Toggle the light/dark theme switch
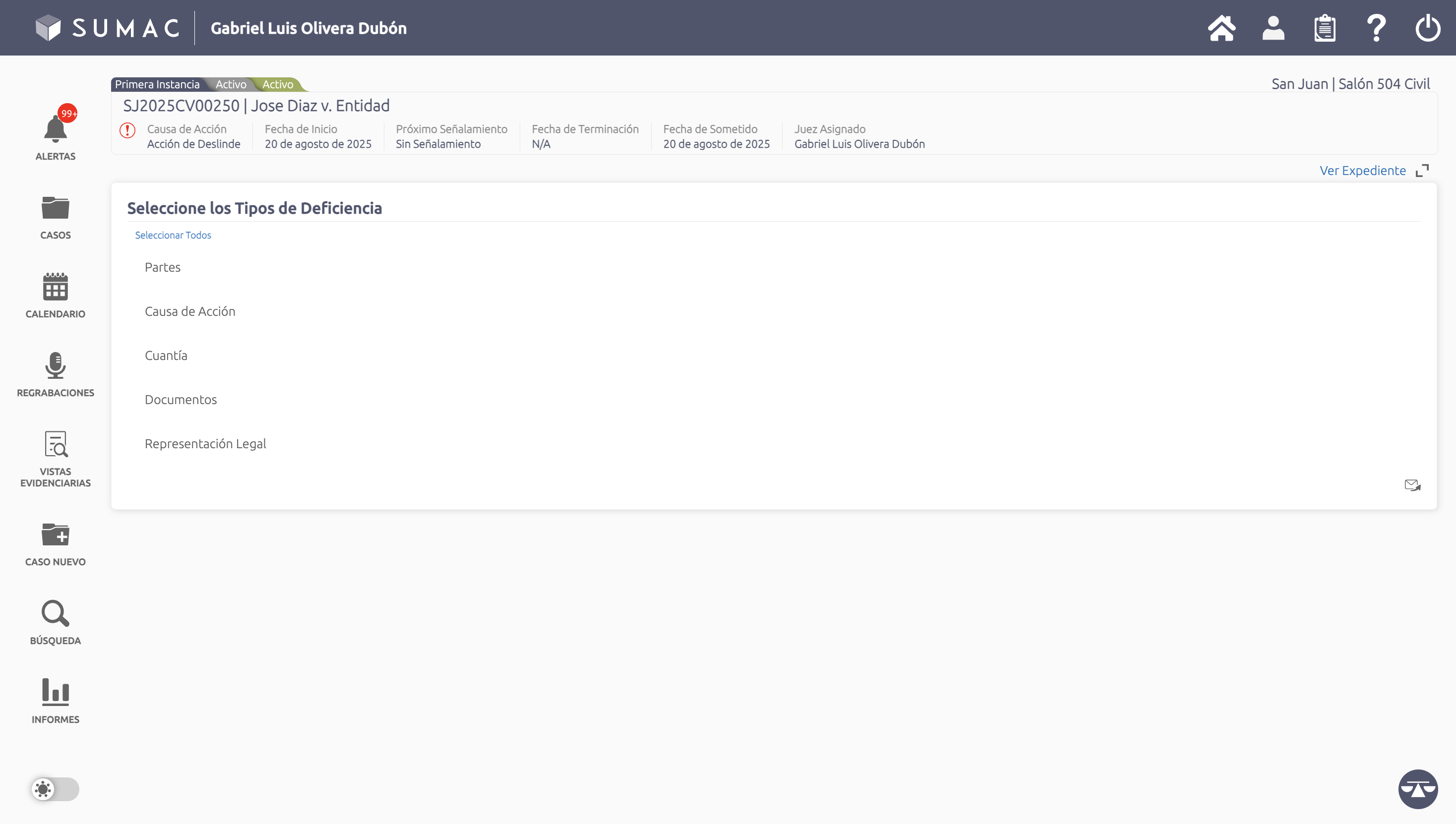 point(56,789)
